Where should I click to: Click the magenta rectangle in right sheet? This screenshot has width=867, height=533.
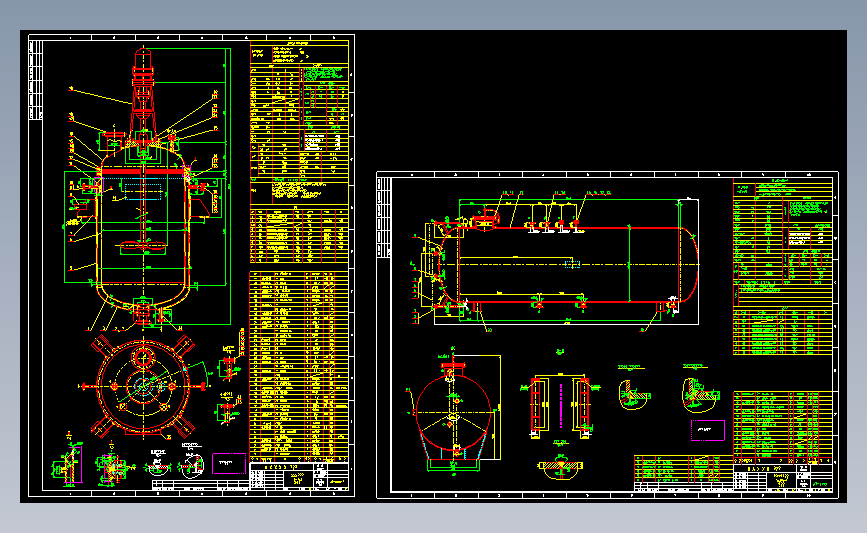(708, 430)
